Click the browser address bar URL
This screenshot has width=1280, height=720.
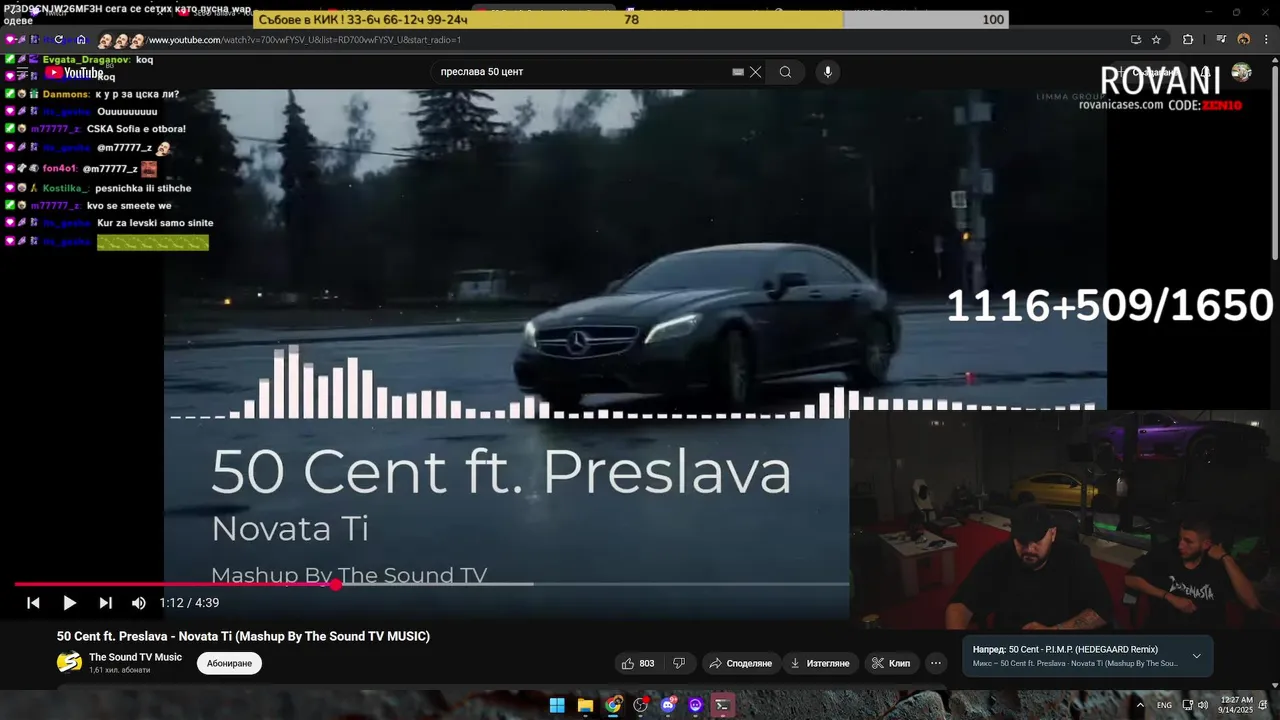point(304,40)
